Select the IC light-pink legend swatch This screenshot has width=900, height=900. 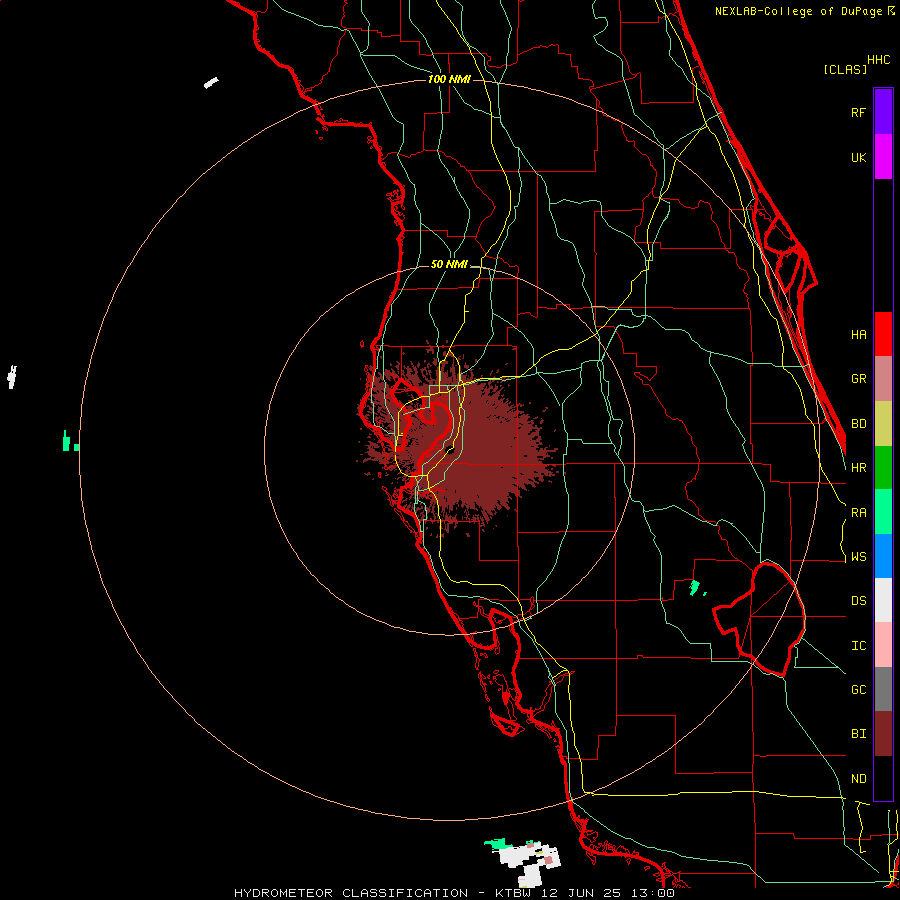[x=883, y=645]
